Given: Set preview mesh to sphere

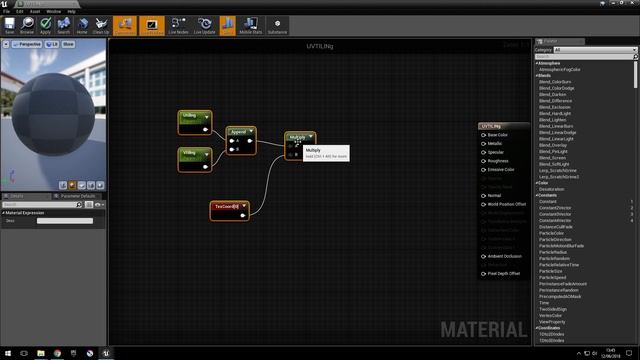Looking at the screenshot, I should click(72, 186).
